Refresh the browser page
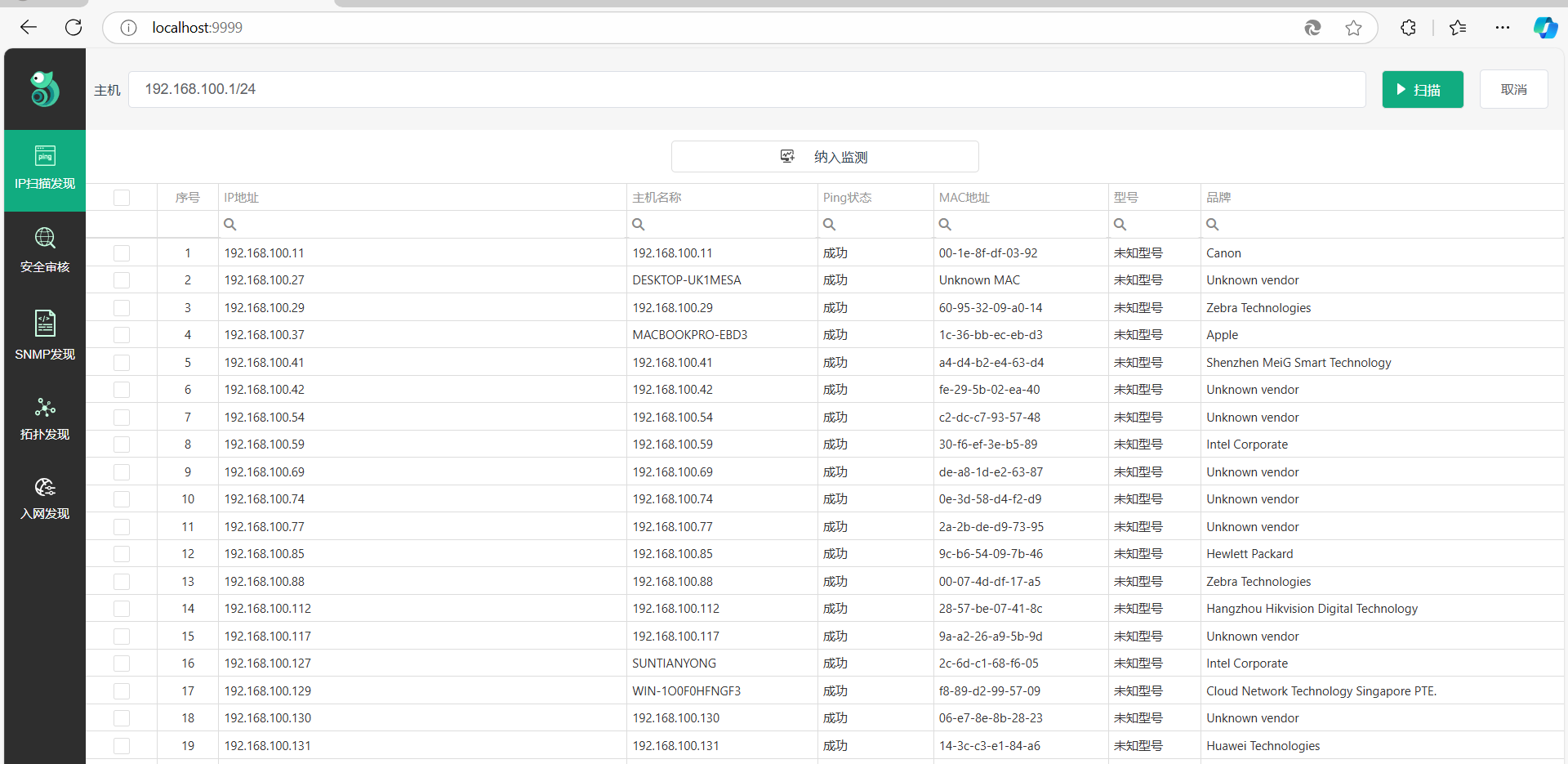 click(73, 28)
